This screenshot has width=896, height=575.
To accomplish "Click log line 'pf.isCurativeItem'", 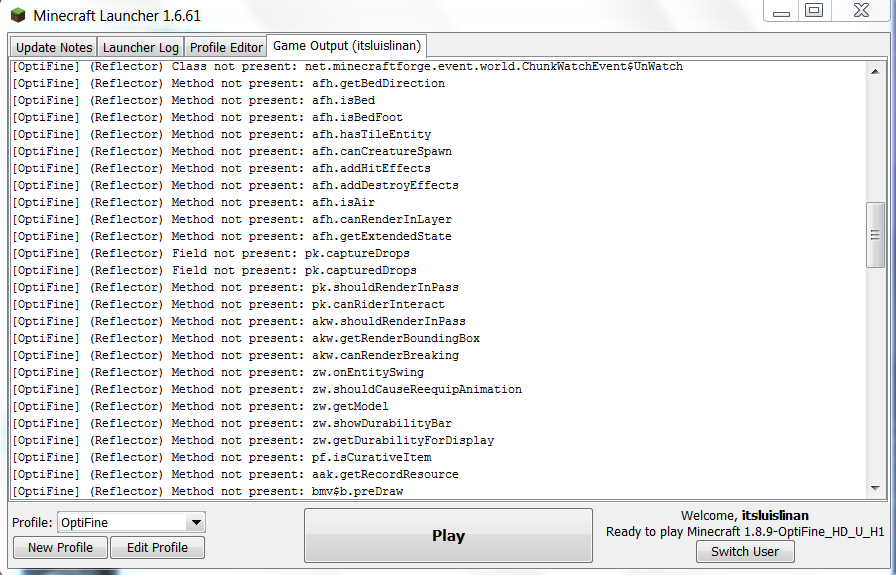I will point(222,457).
